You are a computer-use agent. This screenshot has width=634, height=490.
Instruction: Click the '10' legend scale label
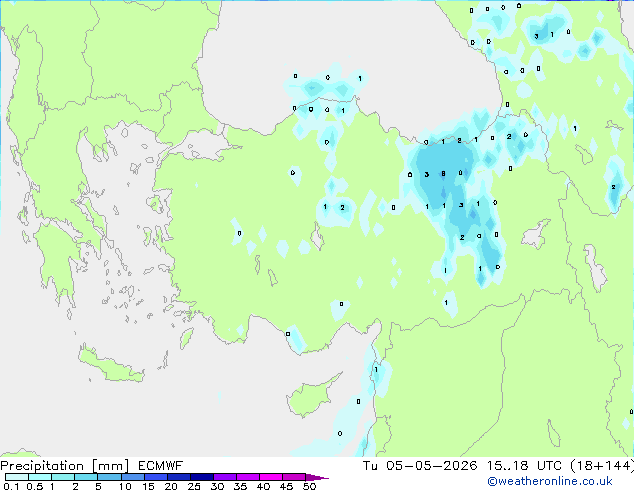(x=125, y=486)
